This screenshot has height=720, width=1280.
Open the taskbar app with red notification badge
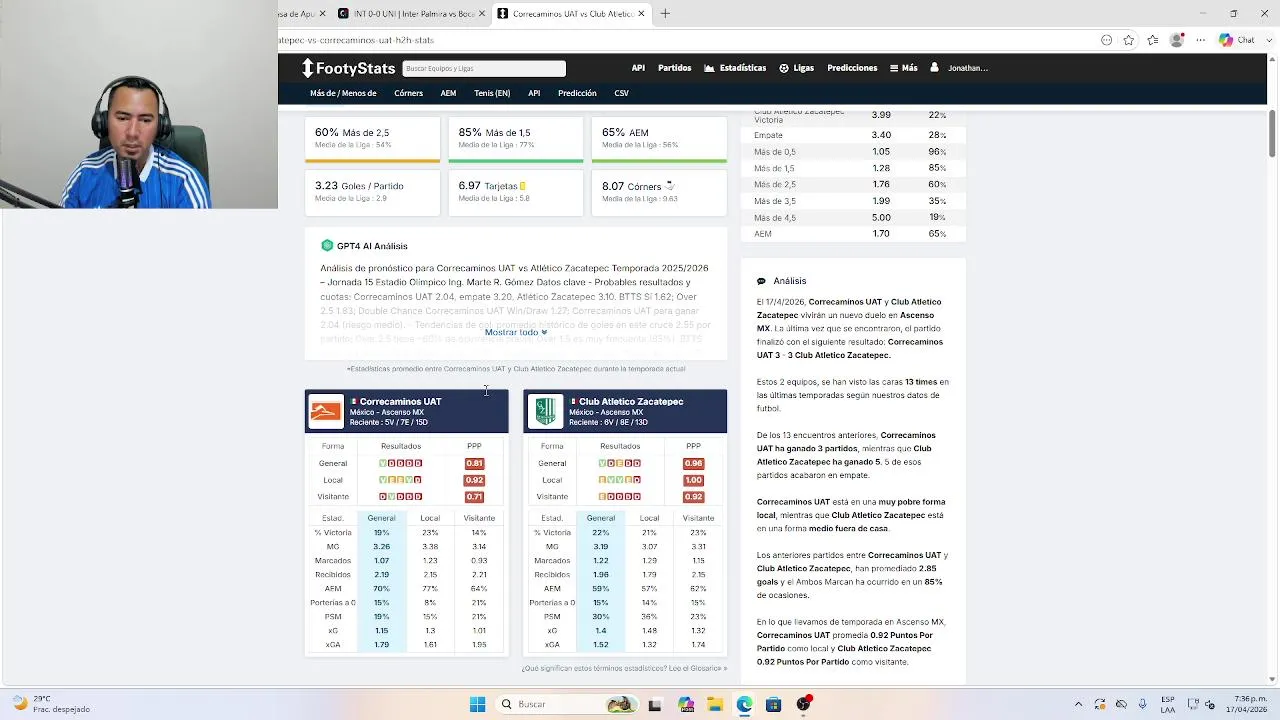click(803, 704)
